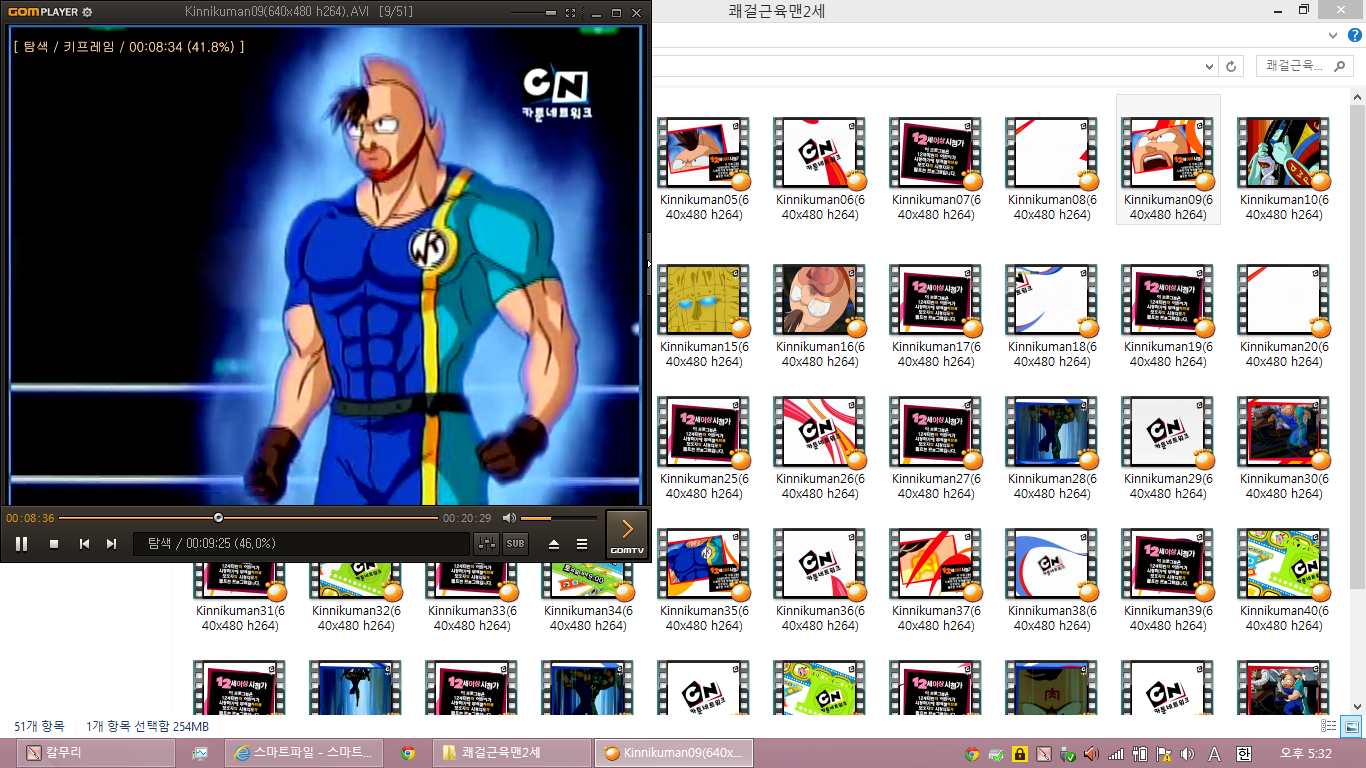Select the Kinnikuman30 video file

click(1283, 448)
